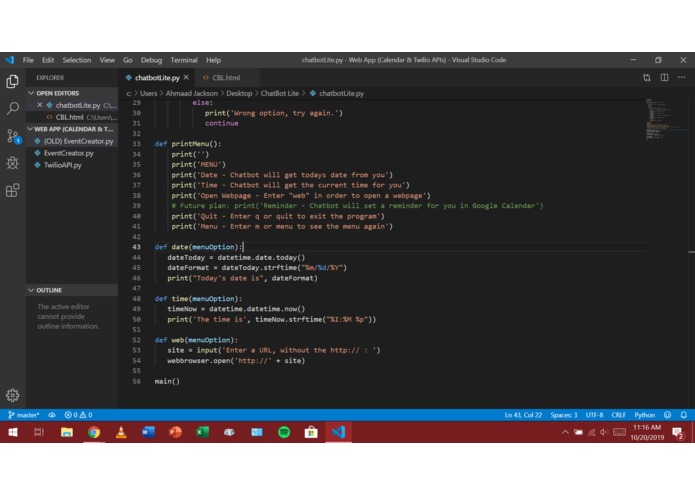Click the Open Changes compare icon
Viewport: 695px width, 494px height.
click(647, 78)
